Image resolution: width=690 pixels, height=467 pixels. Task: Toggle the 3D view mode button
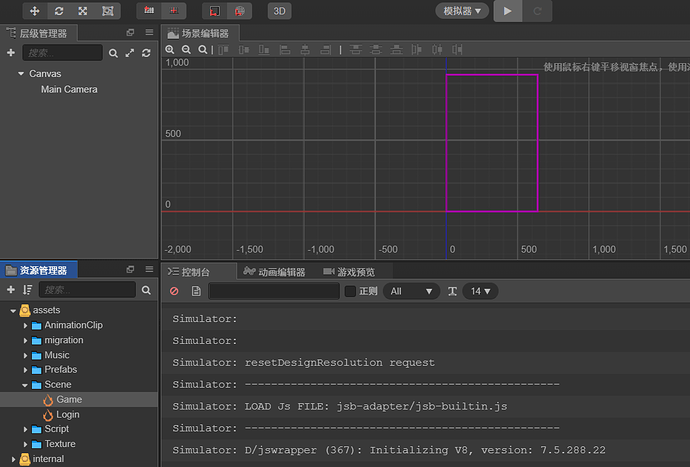coord(279,11)
